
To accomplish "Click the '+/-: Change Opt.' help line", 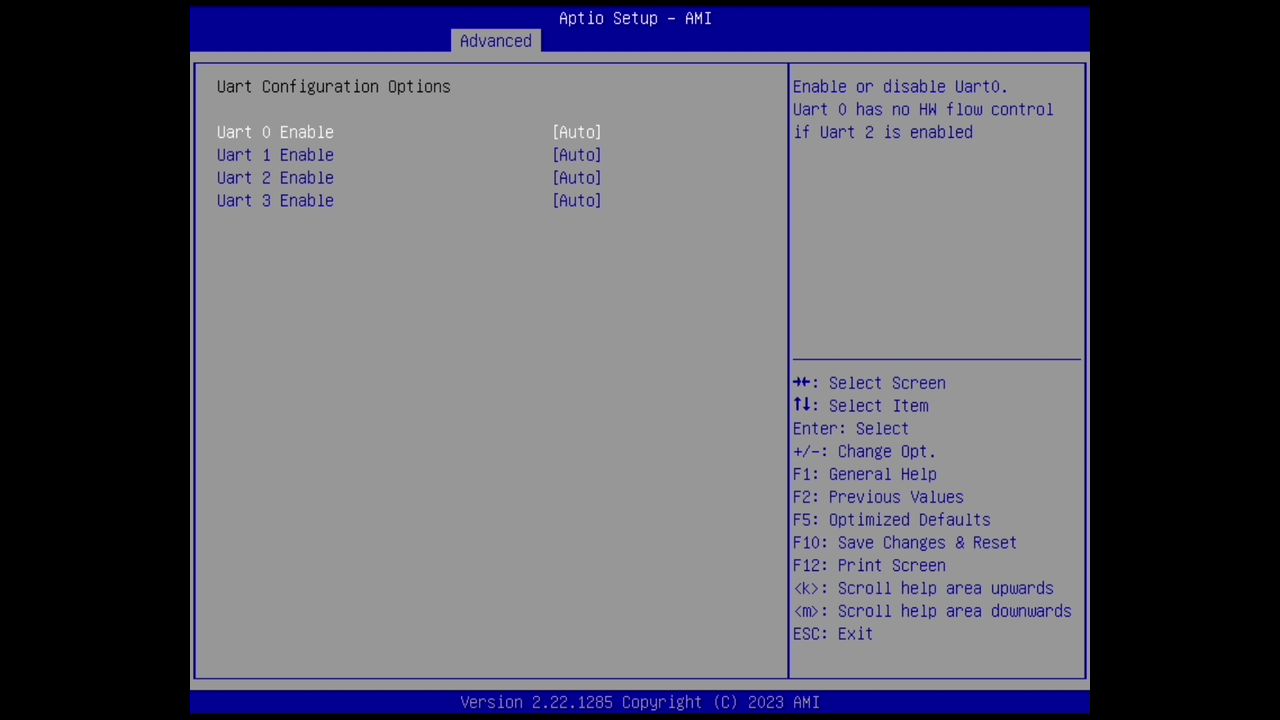I will click(x=864, y=452).
